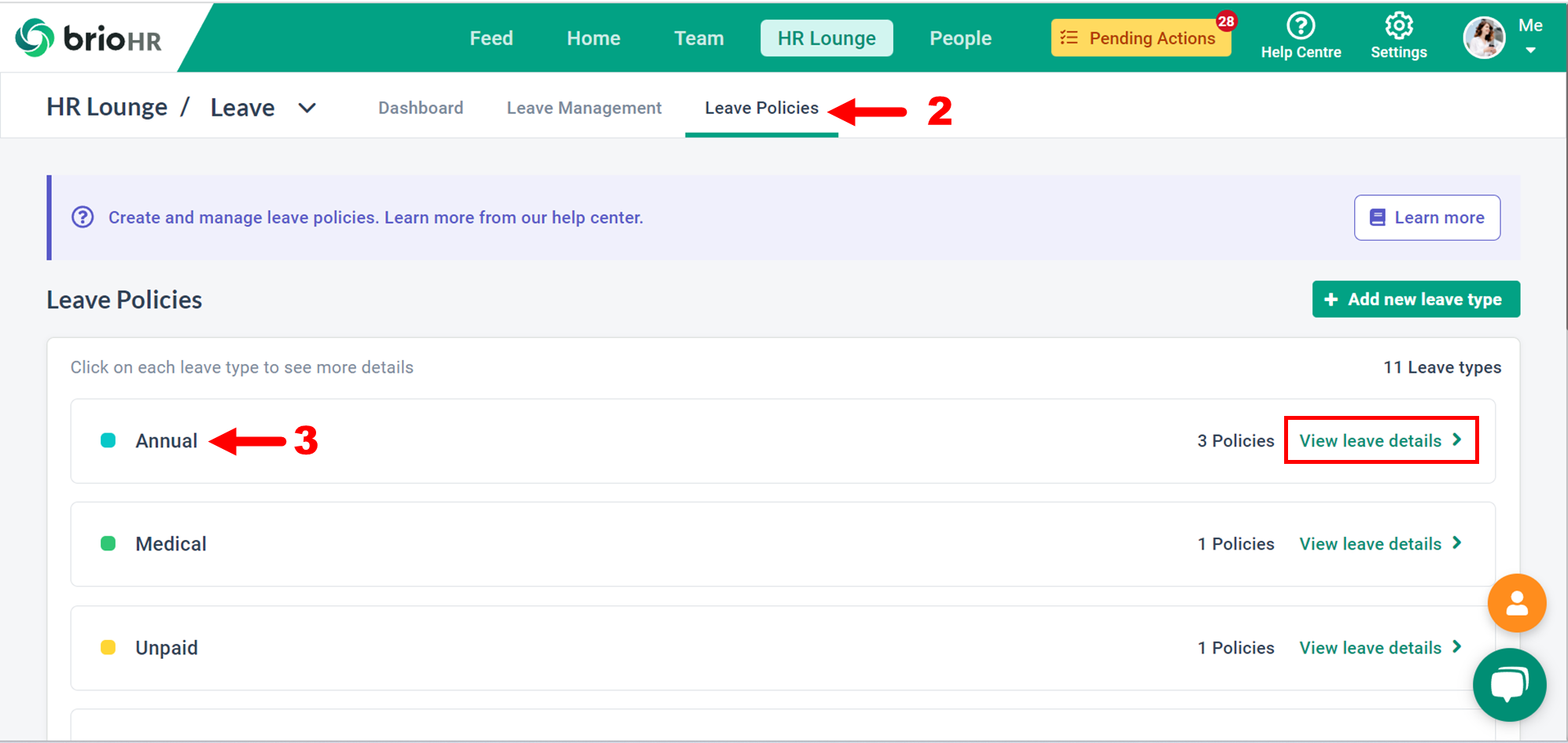Screen dimensions: 1568x743
Task: Expand the Leave module dropdown chevron
Action: [307, 108]
